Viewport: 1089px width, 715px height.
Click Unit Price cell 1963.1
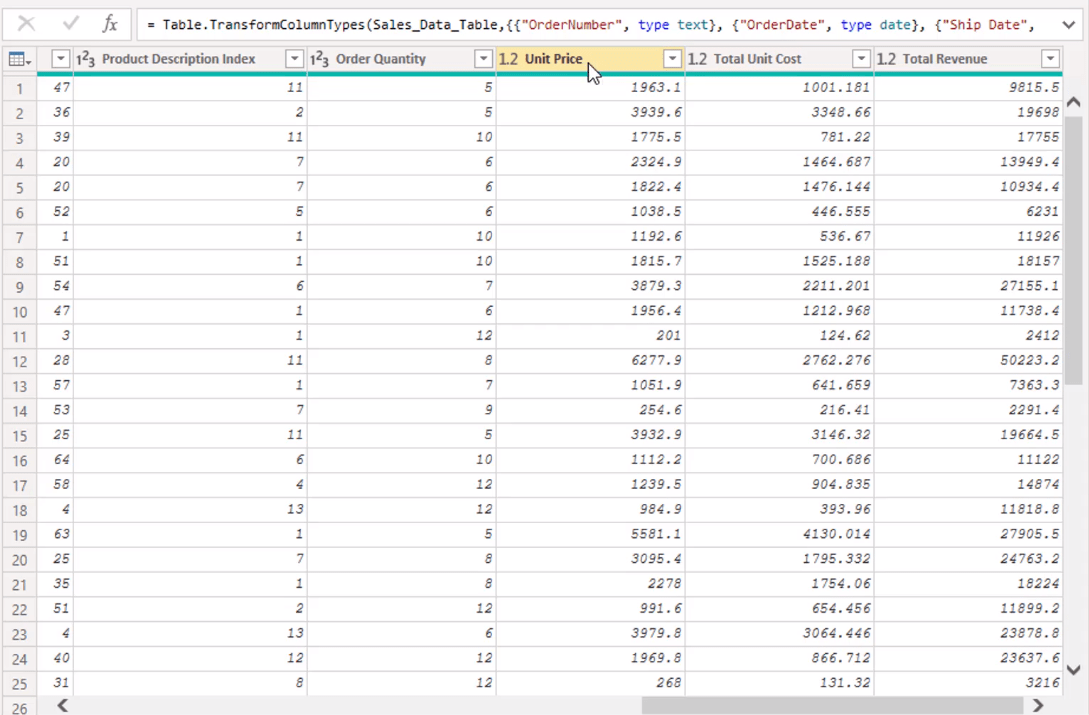tap(590, 88)
